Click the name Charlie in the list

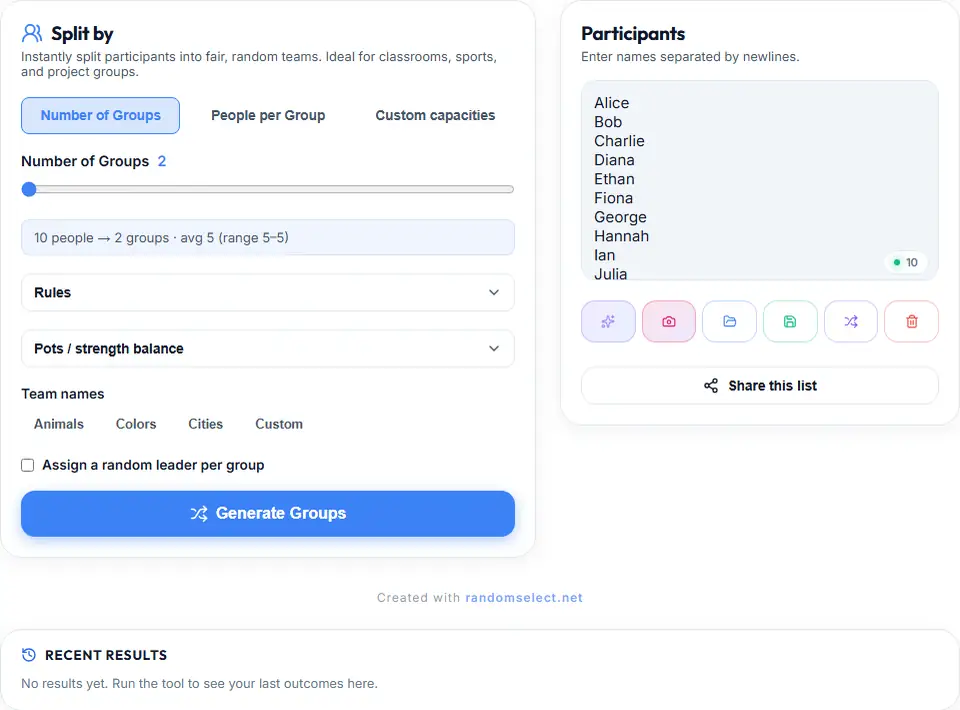(619, 141)
